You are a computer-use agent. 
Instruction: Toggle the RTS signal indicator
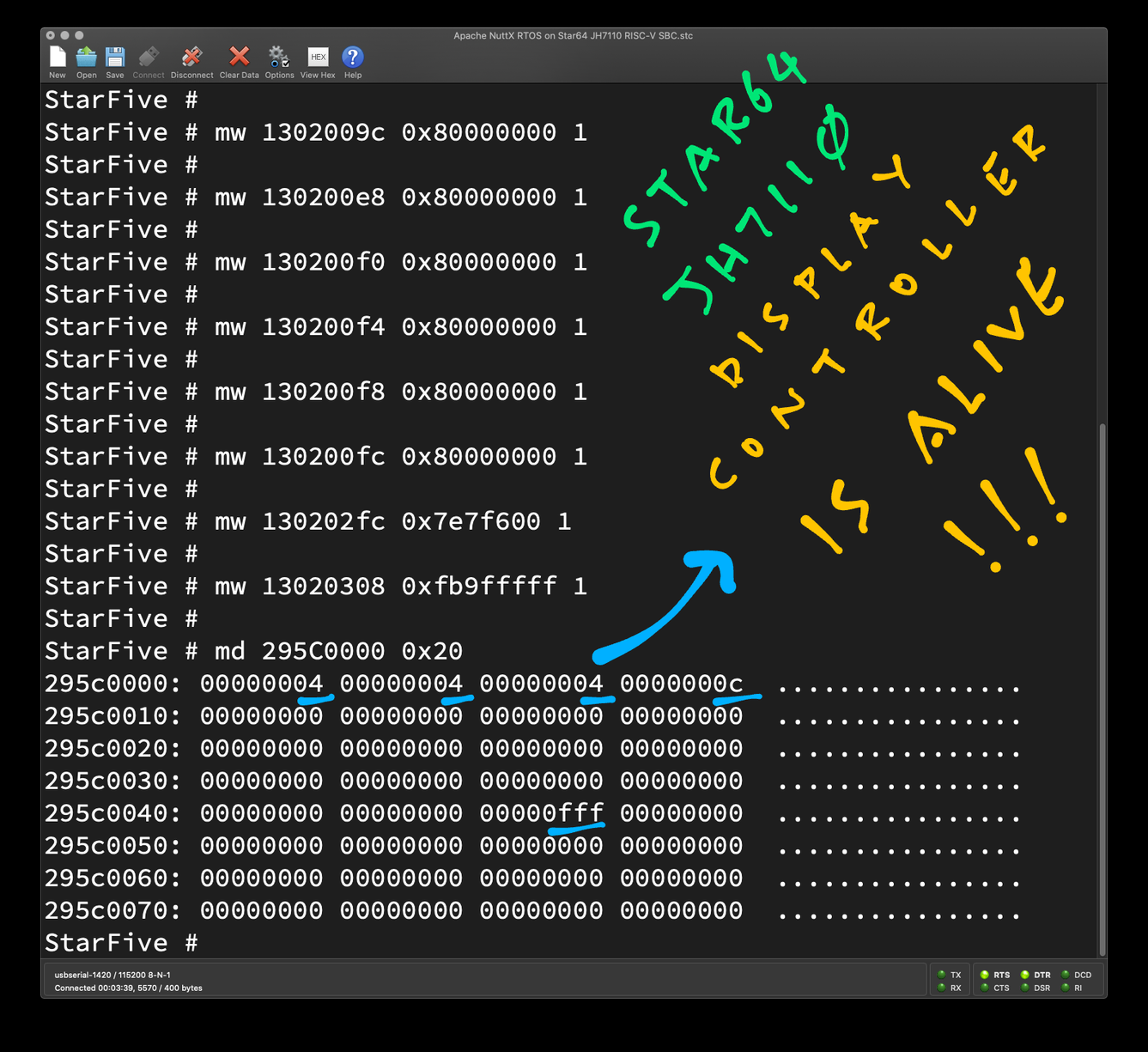click(985, 975)
